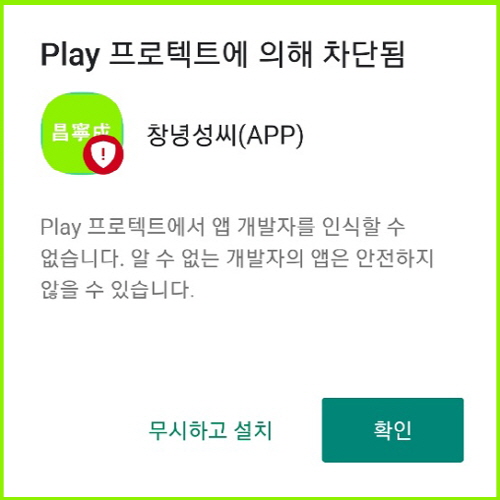Click the word "개발자를" in the first description line
Viewport: 500px width, 500px height.
276,226
